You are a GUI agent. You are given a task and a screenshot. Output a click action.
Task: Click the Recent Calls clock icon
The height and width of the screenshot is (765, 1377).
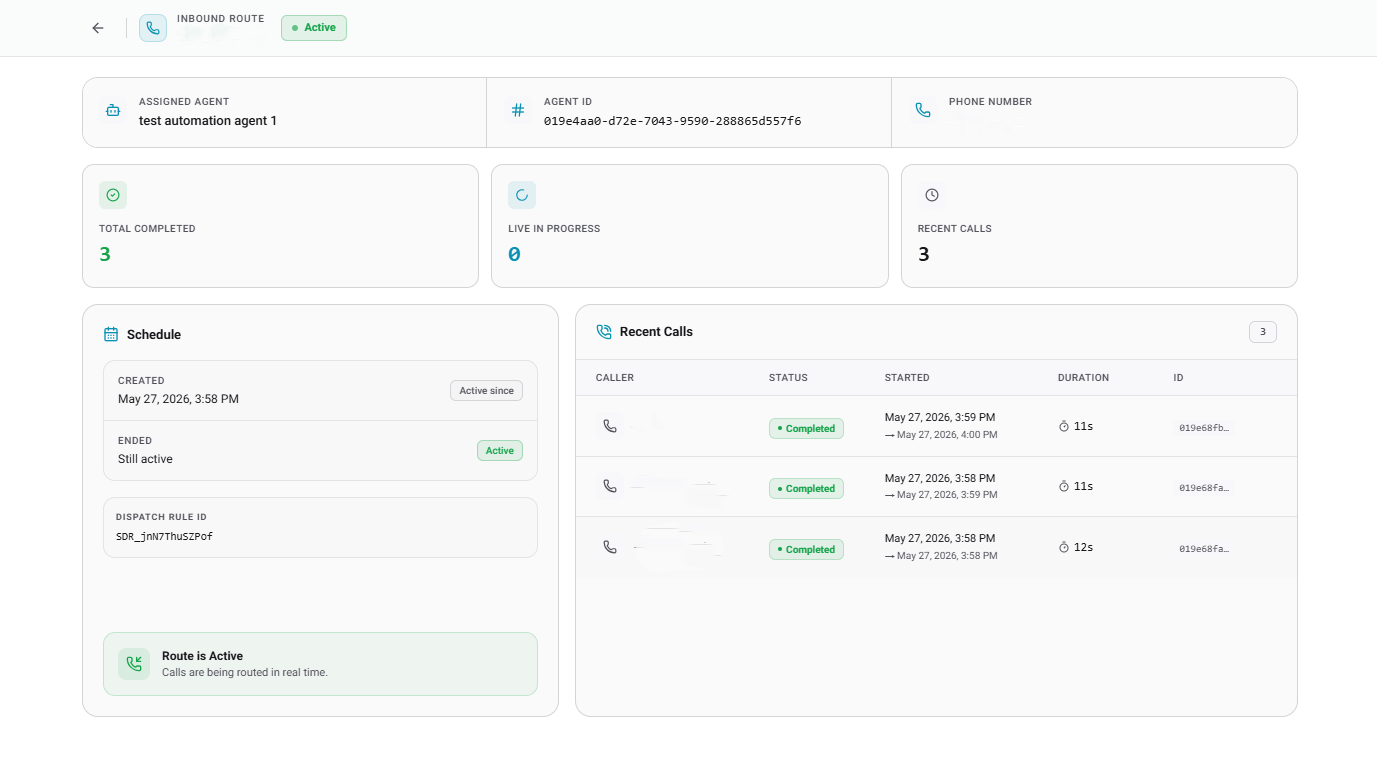932,195
